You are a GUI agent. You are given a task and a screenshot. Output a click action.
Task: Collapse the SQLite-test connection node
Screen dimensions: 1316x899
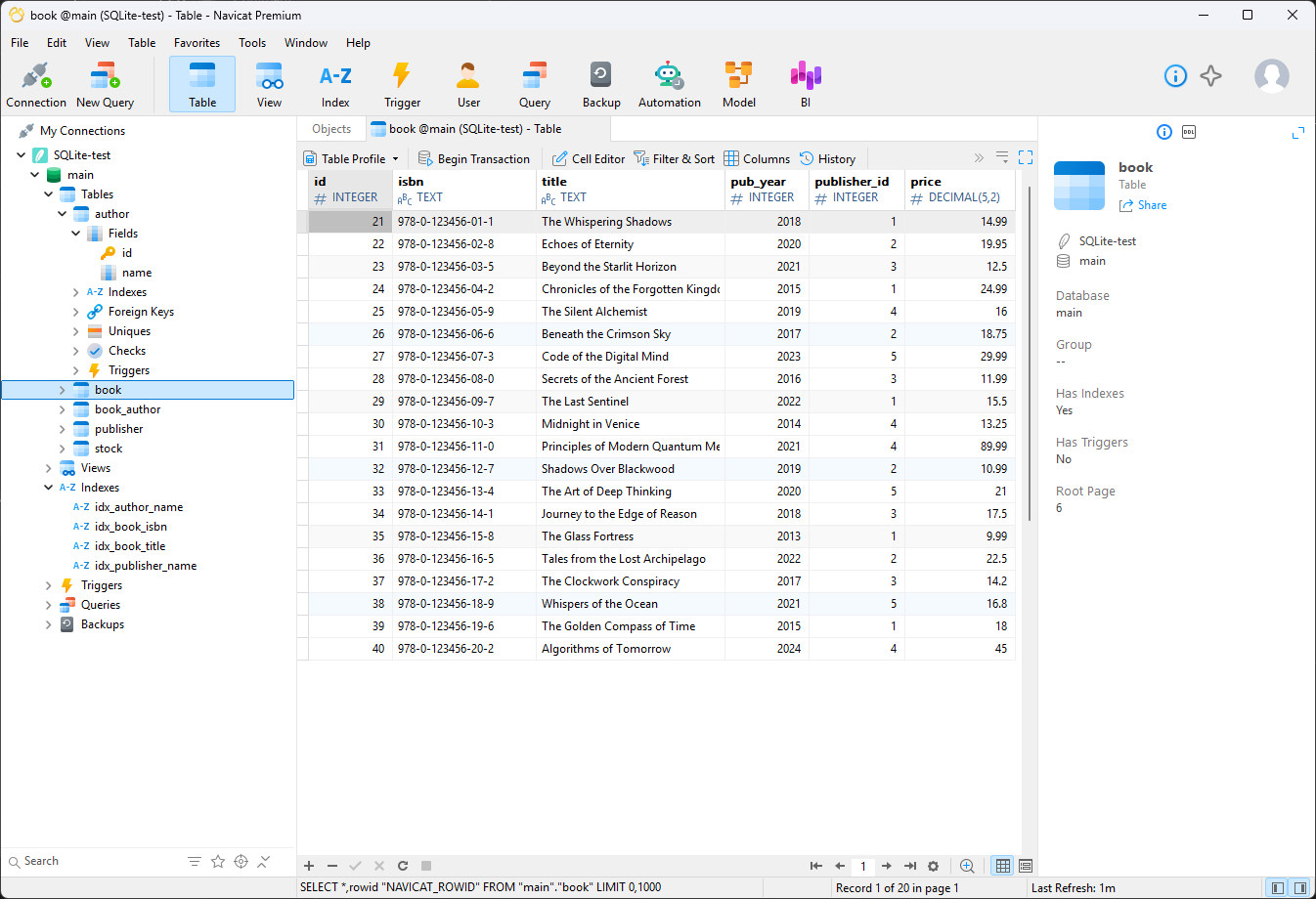click(22, 155)
